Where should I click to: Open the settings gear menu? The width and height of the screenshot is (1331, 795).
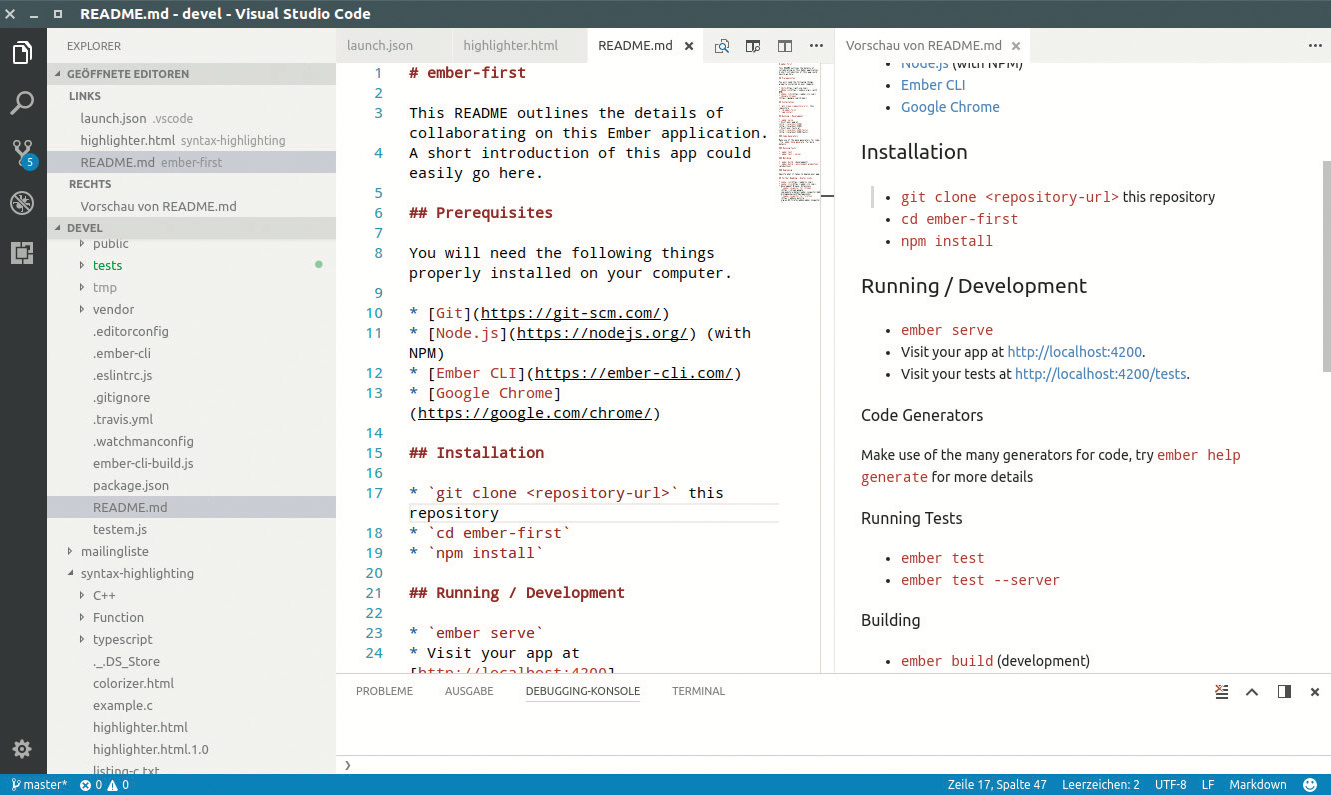(22, 749)
